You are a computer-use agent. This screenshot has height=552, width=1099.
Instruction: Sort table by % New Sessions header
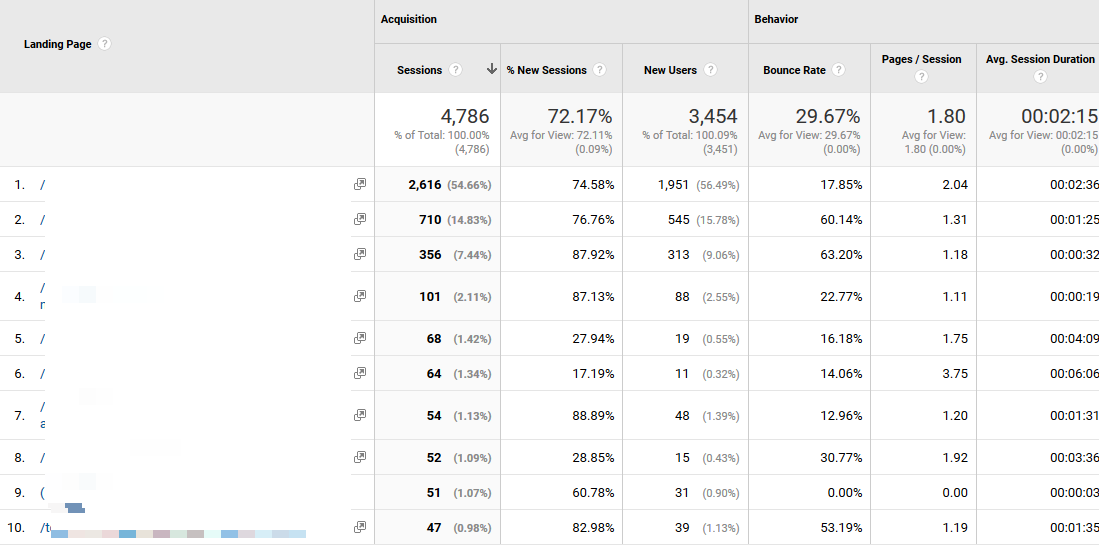(x=547, y=70)
